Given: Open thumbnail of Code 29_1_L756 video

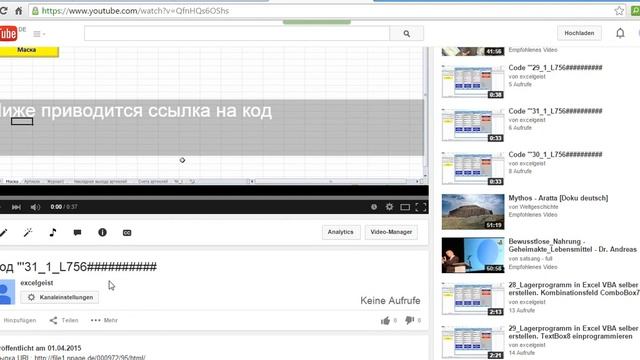Looking at the screenshot, I should [x=473, y=82].
